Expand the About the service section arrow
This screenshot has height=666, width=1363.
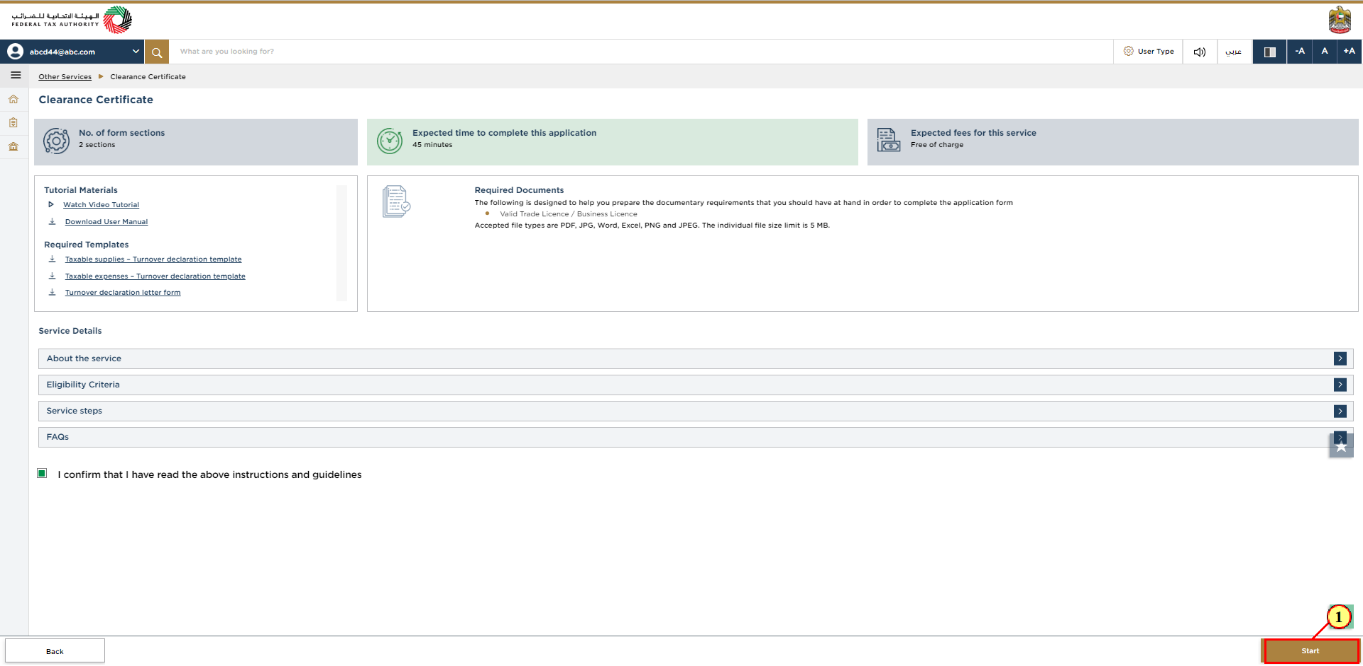pos(1340,358)
